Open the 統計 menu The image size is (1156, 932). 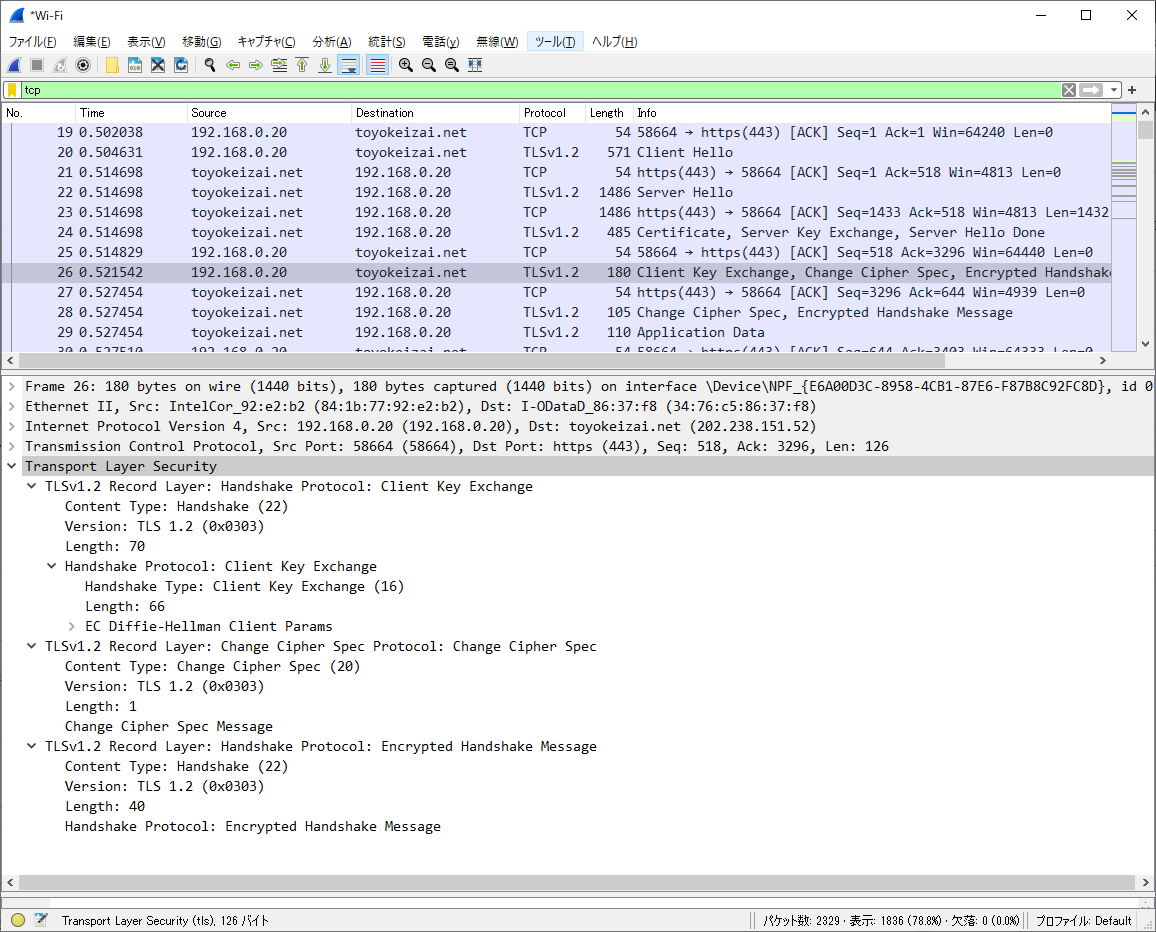[x=387, y=41]
